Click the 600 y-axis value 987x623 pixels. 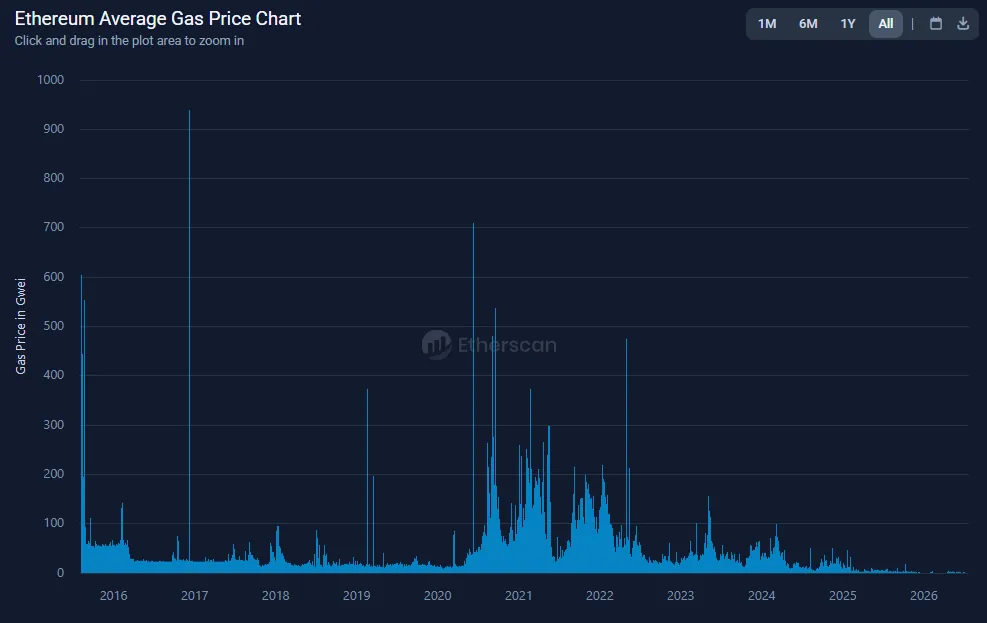pos(54,277)
